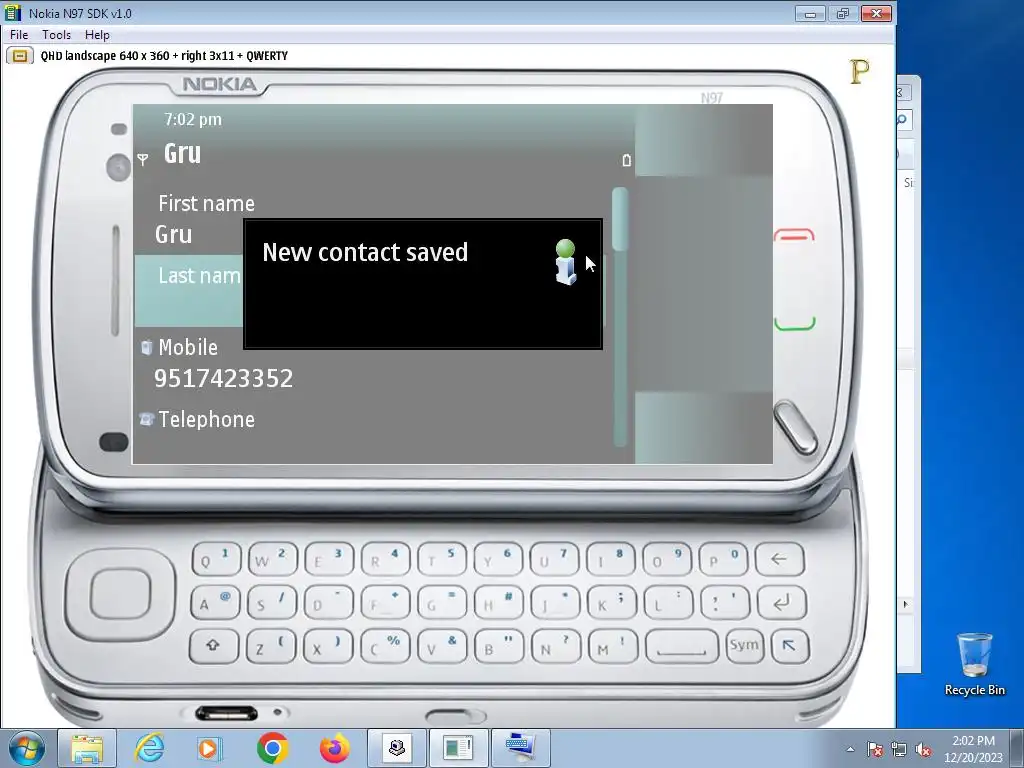1024x768 pixels.
Task: Click the E key on keyboard
Action: [328, 559]
